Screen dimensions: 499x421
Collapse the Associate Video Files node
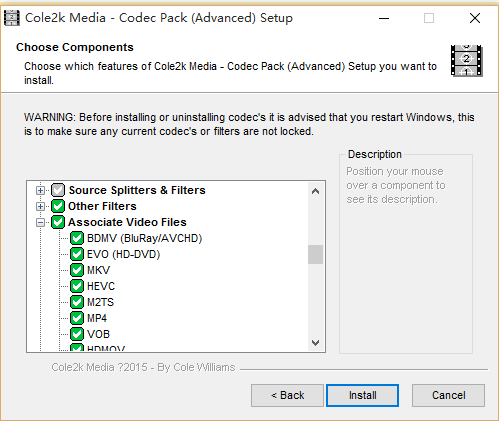coord(40,222)
